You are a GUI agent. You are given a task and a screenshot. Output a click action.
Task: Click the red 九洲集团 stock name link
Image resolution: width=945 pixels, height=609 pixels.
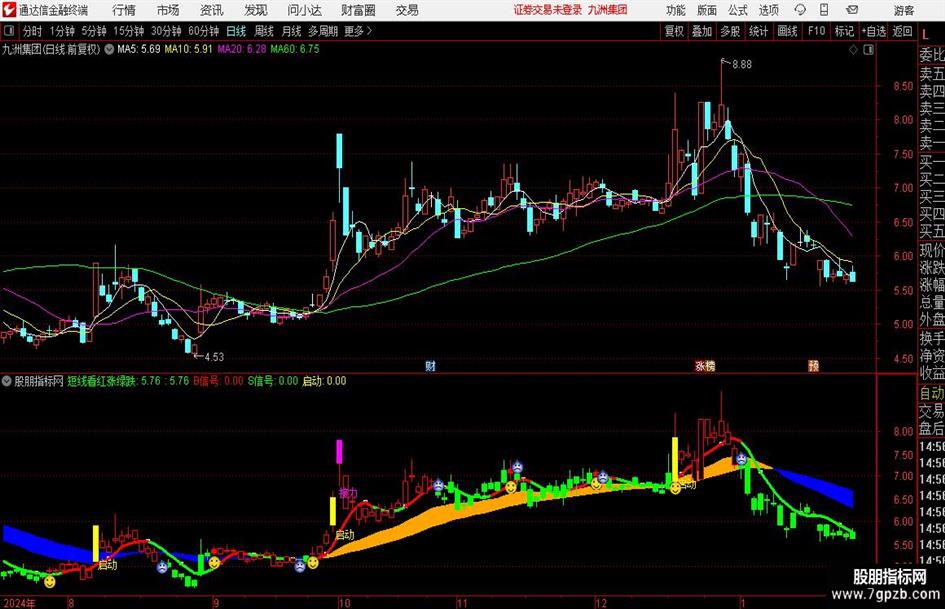[x=608, y=10]
